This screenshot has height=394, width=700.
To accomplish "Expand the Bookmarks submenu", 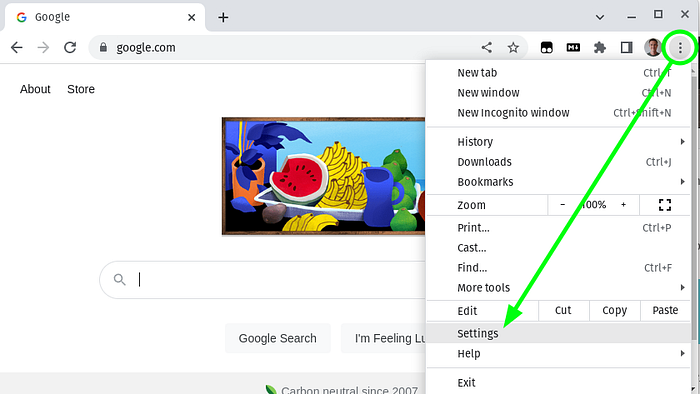I will click(558, 182).
